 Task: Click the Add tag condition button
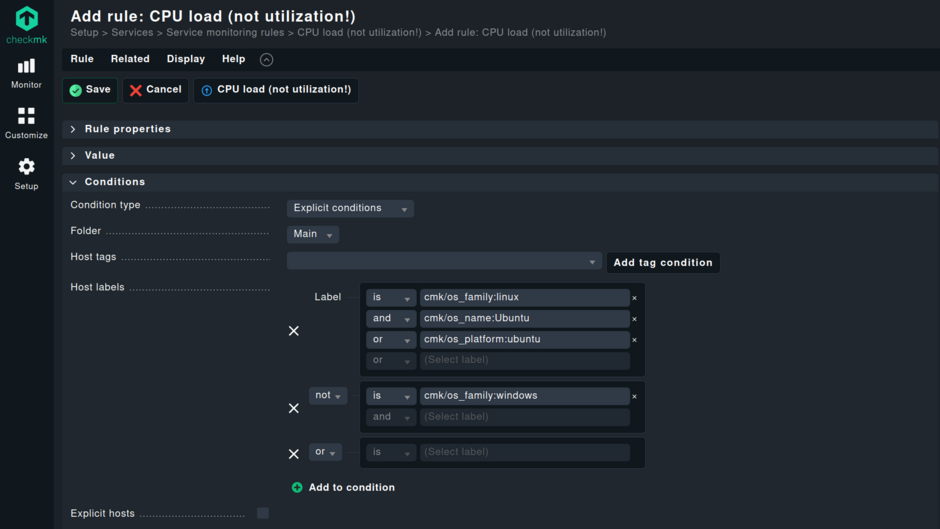[x=662, y=263]
